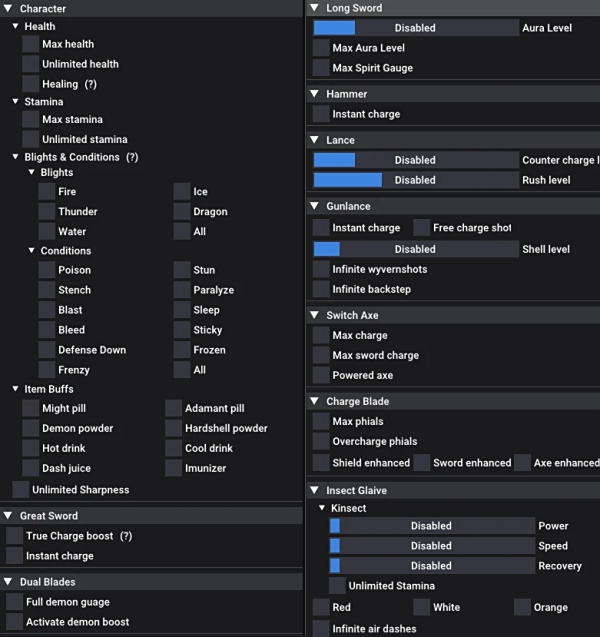Image resolution: width=600 pixels, height=637 pixels.
Task: Check Max stamina option
Action: point(30,119)
